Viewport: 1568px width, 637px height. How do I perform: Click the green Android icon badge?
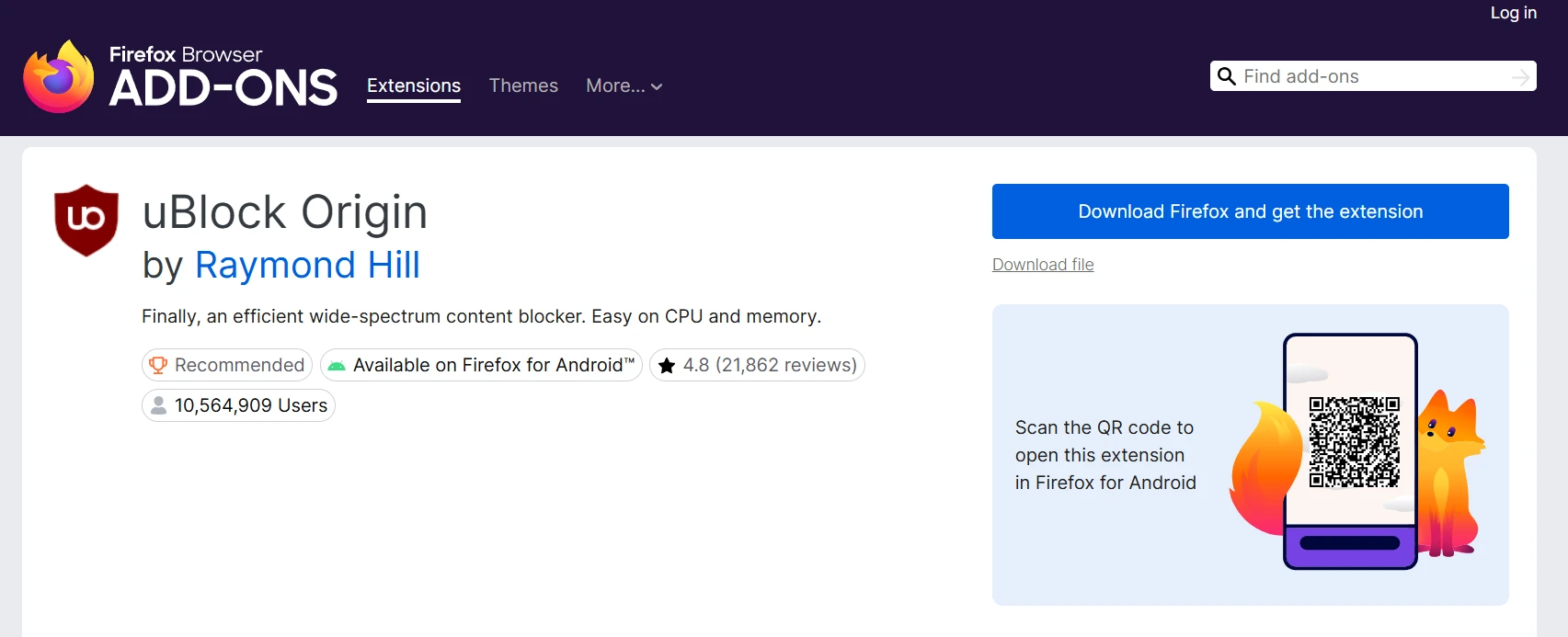(x=337, y=366)
